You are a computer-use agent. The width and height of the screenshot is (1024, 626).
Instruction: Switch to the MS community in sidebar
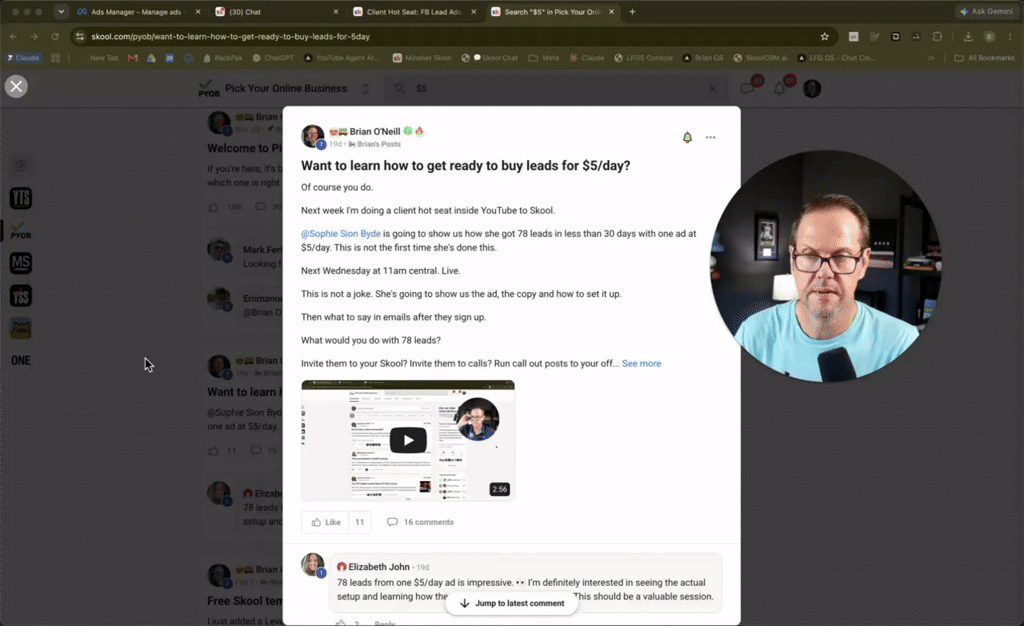(21, 263)
